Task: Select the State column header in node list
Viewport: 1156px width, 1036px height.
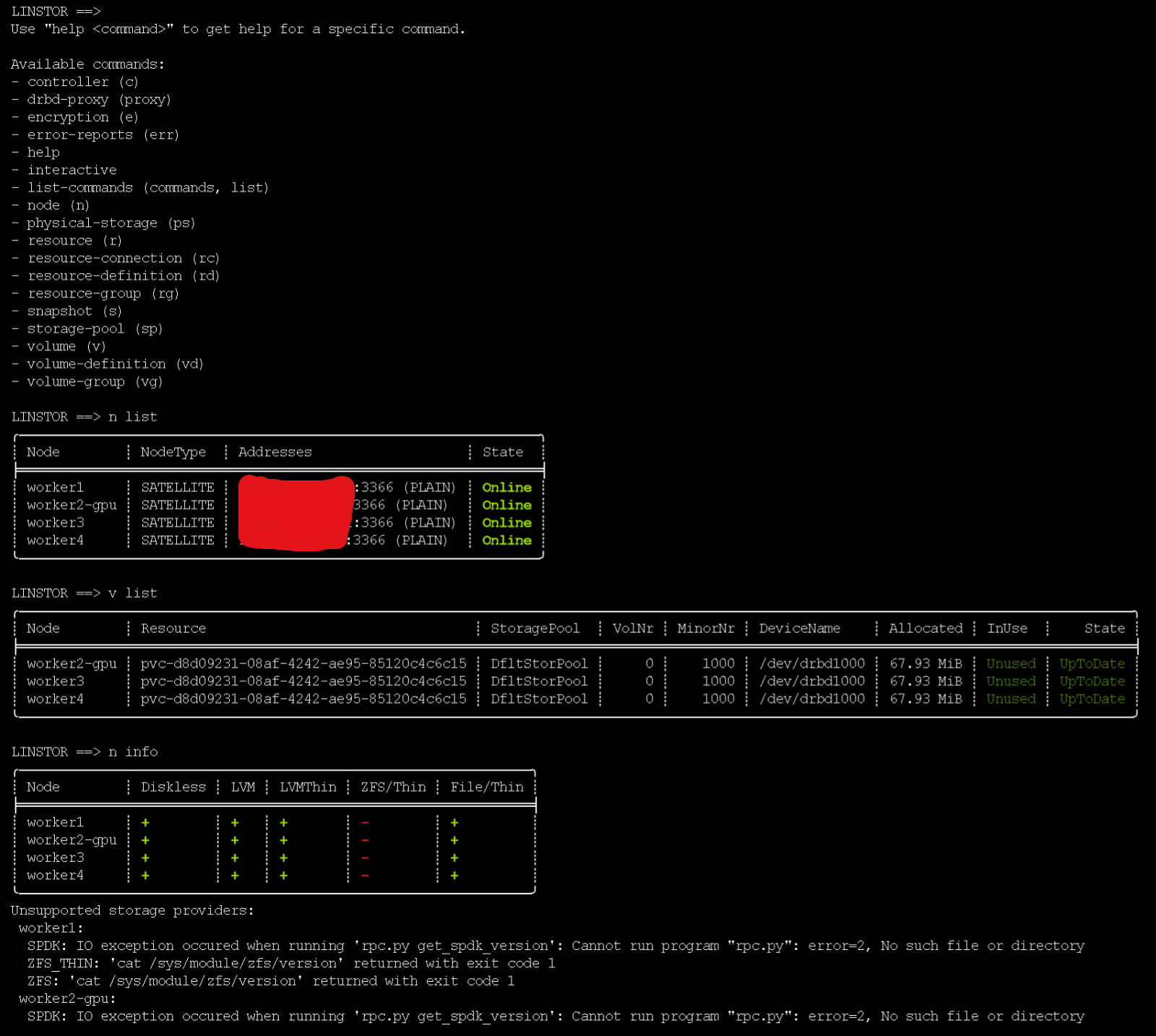Action: pyautogui.click(x=503, y=452)
